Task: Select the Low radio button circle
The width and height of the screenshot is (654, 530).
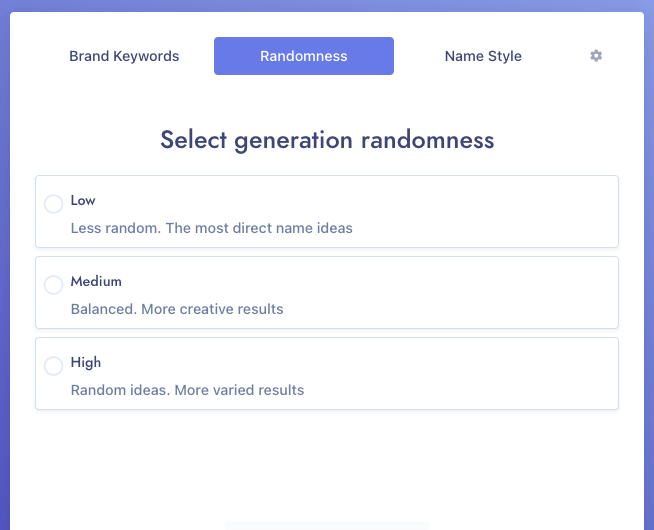Action: click(x=54, y=204)
